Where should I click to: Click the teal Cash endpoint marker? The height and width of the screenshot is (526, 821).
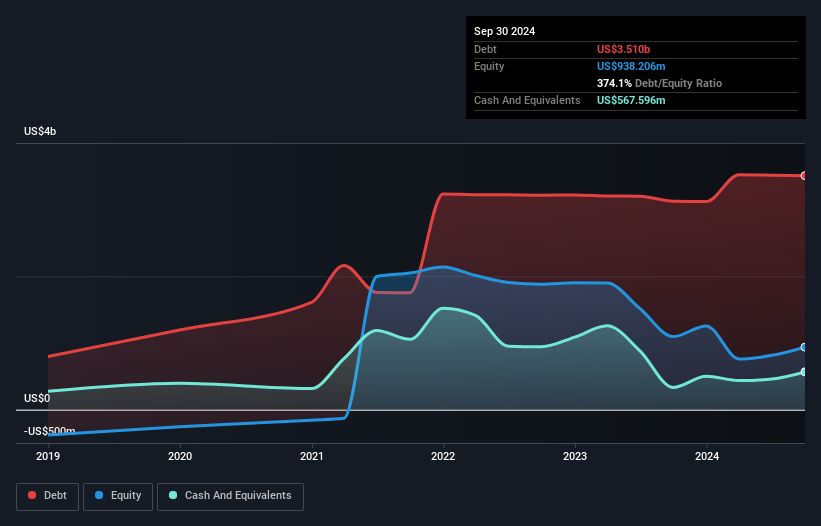(804, 372)
